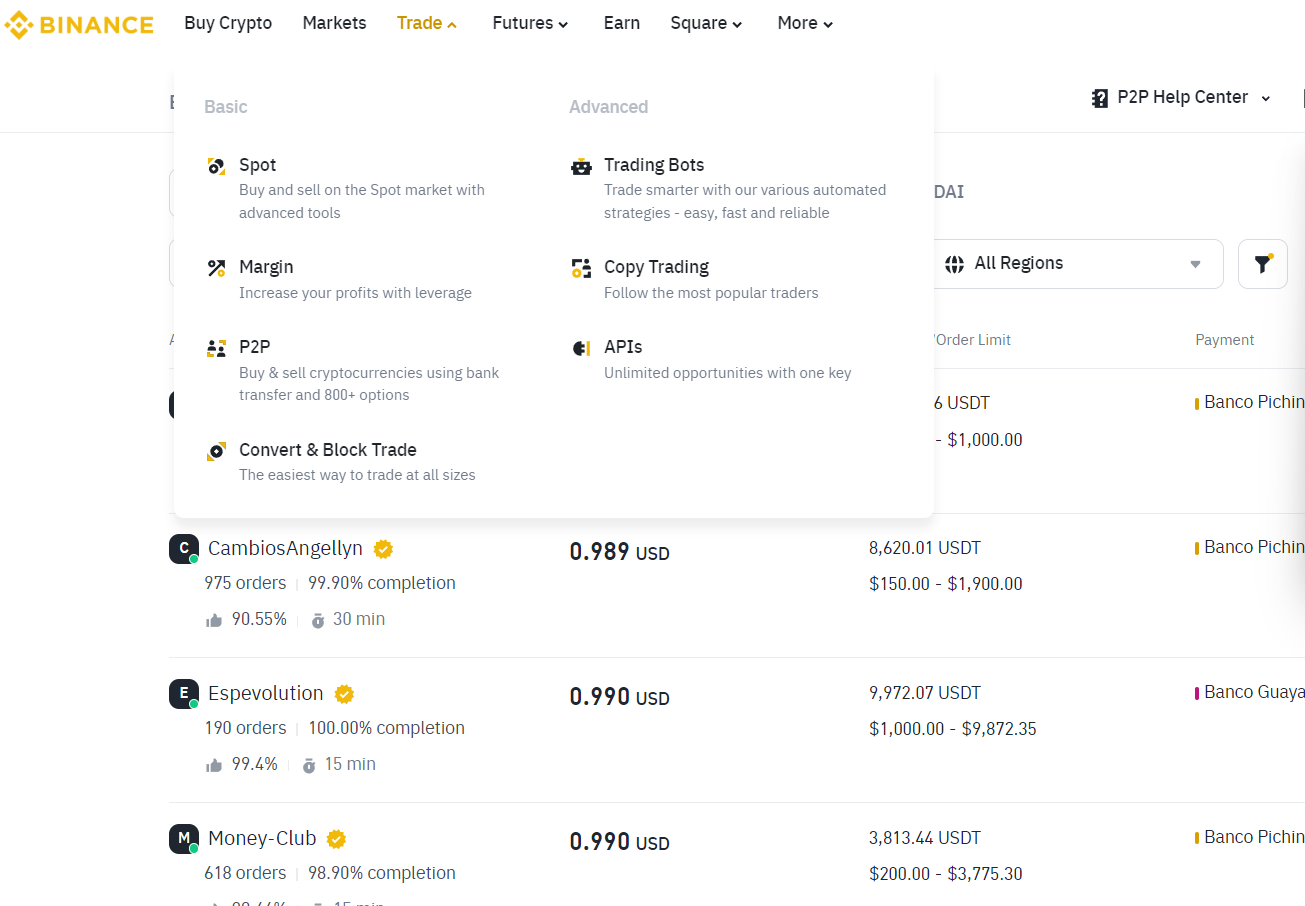Image resolution: width=1305 pixels, height=906 pixels.
Task: Open Trading Bots via its robot icon
Action: (580, 165)
